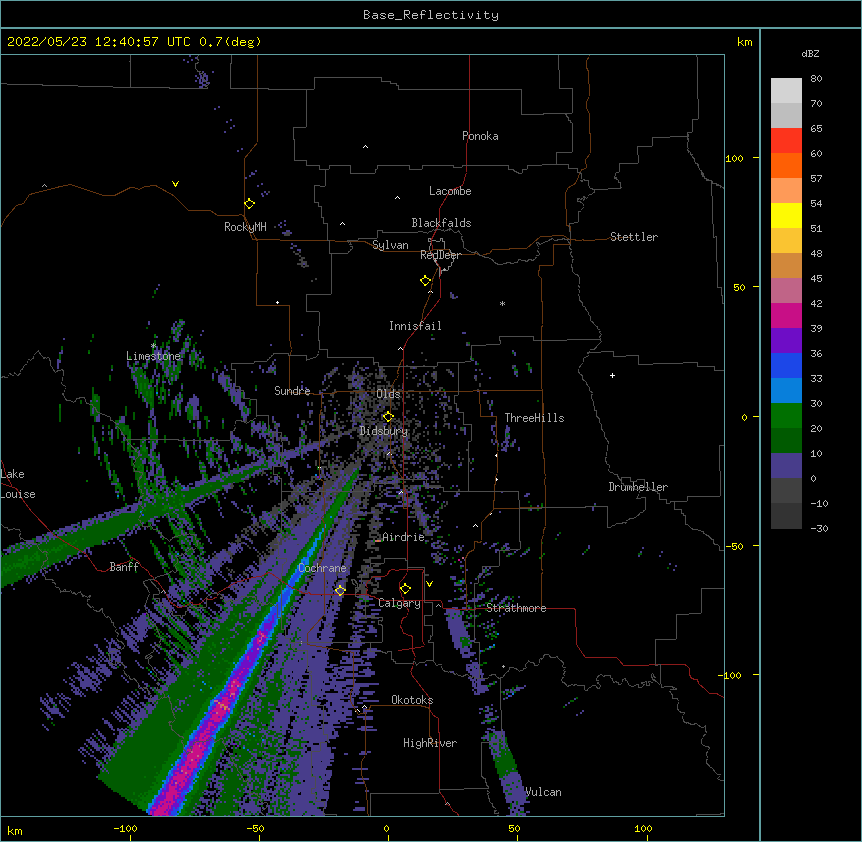Select the Banff label
Image resolution: width=862 pixels, height=842 pixels.
[x=124, y=567]
